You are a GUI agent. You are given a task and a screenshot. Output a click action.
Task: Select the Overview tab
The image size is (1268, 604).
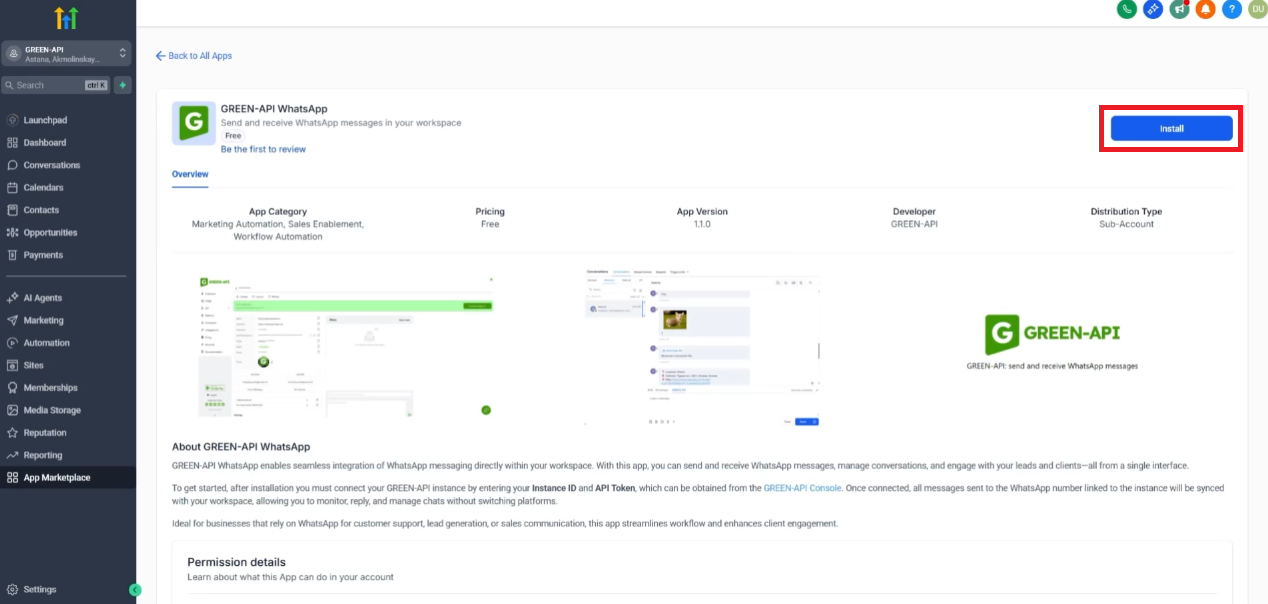point(190,174)
